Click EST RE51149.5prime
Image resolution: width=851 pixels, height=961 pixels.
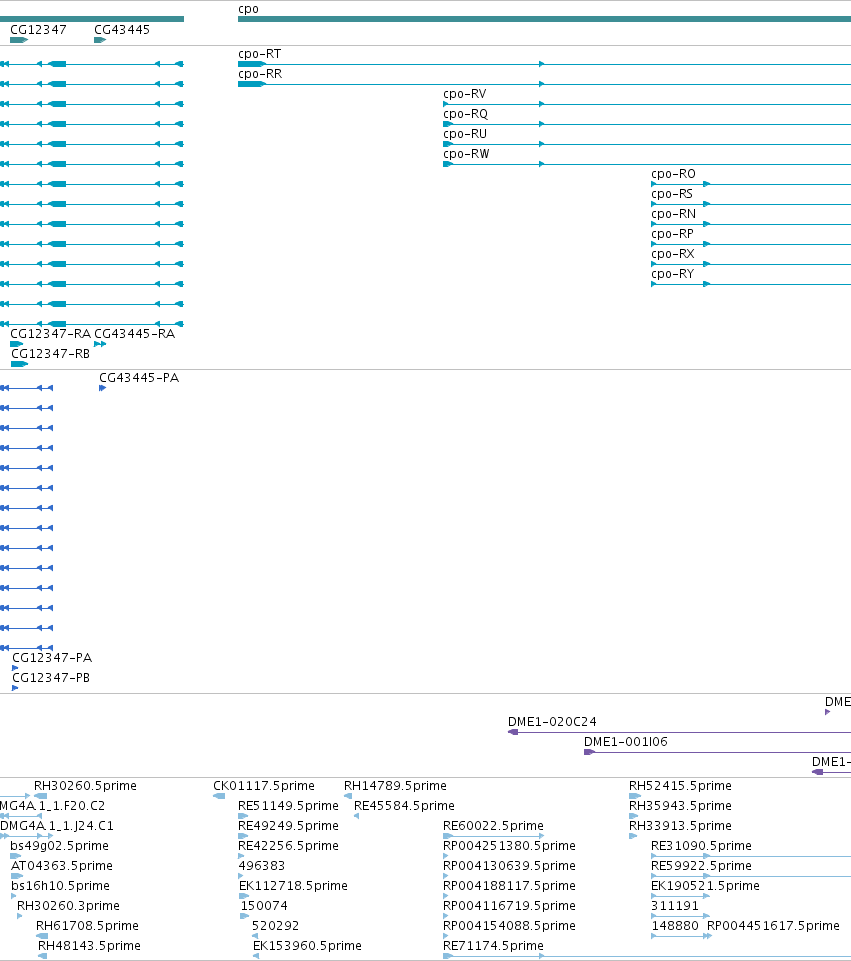pos(288,806)
